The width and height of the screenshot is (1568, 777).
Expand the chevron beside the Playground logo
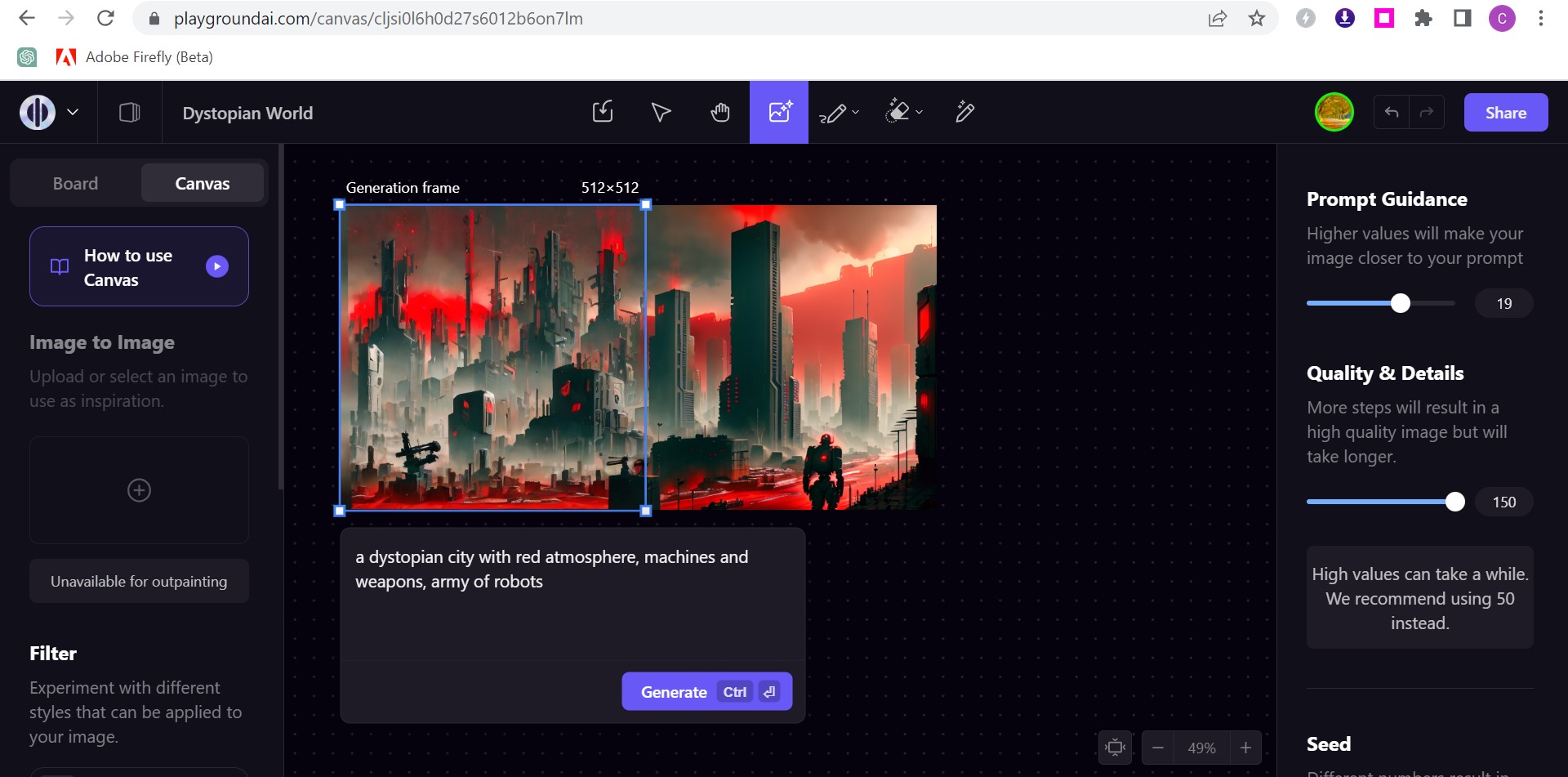[x=73, y=112]
